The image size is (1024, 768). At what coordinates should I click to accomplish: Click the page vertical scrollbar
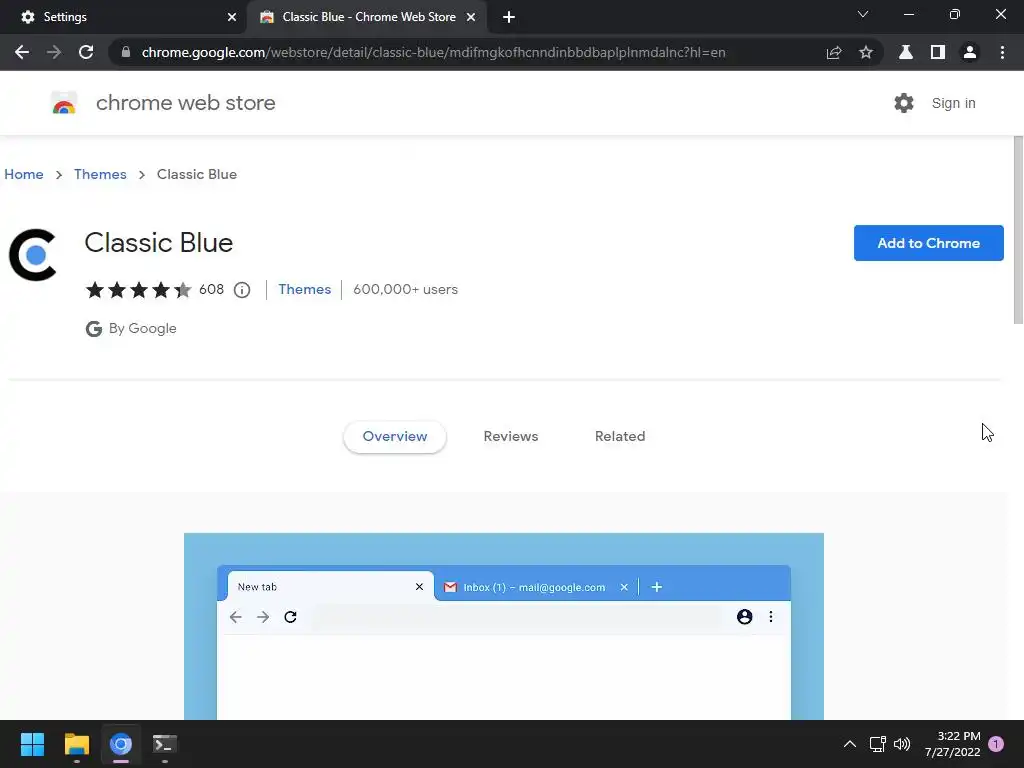[1018, 230]
